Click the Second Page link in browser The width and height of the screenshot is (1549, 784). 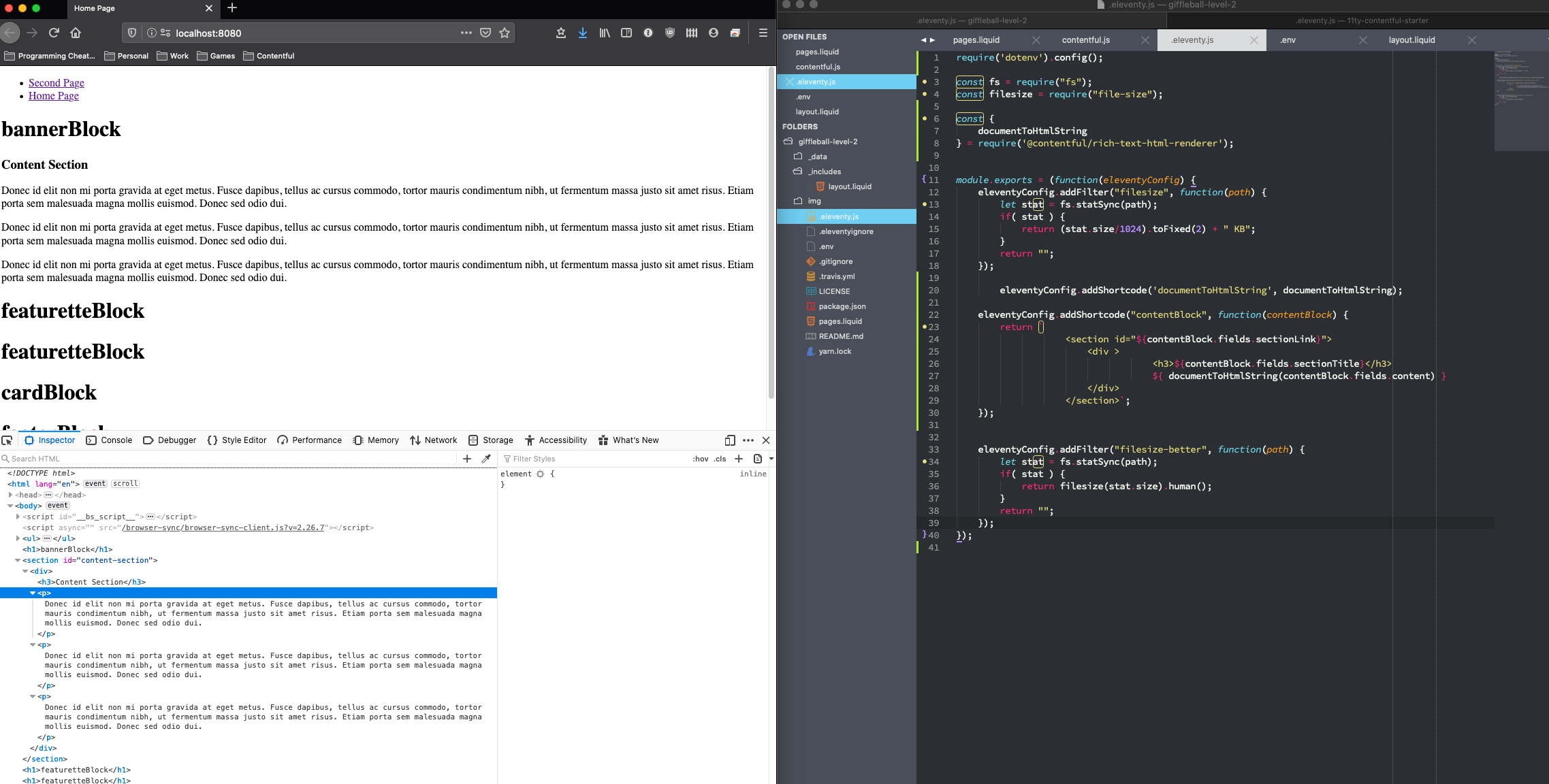[56, 81]
